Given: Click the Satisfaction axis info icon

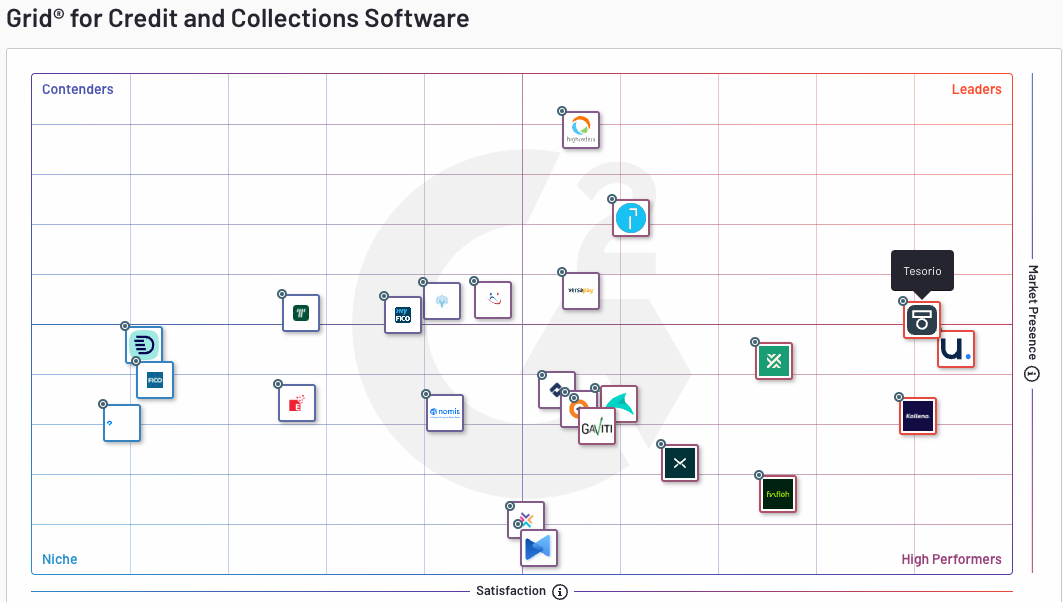Looking at the screenshot, I should (560, 591).
